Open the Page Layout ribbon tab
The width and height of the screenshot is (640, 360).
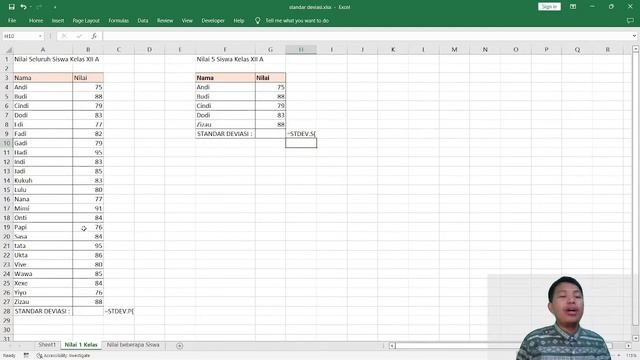click(x=86, y=20)
